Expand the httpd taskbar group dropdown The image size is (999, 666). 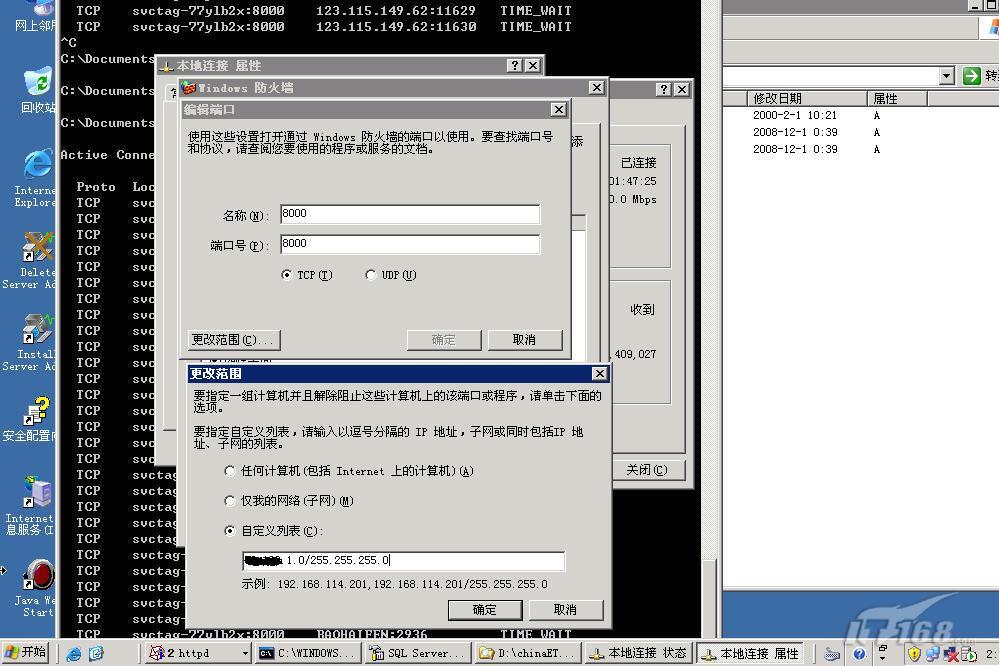pos(245,654)
